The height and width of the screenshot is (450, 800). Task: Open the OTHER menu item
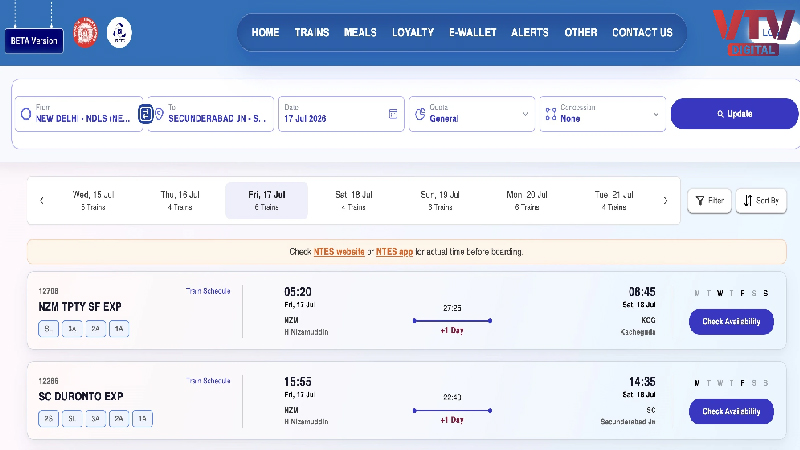coord(581,33)
